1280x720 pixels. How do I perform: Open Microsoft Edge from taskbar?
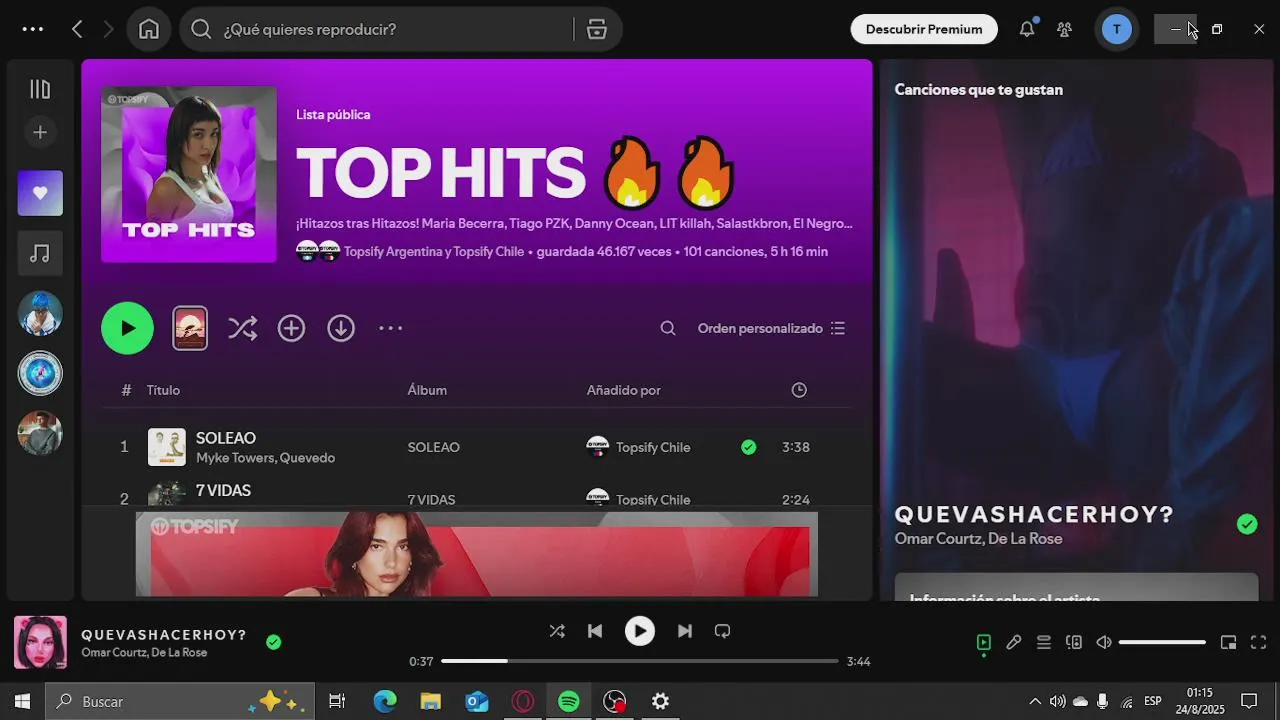(385, 701)
